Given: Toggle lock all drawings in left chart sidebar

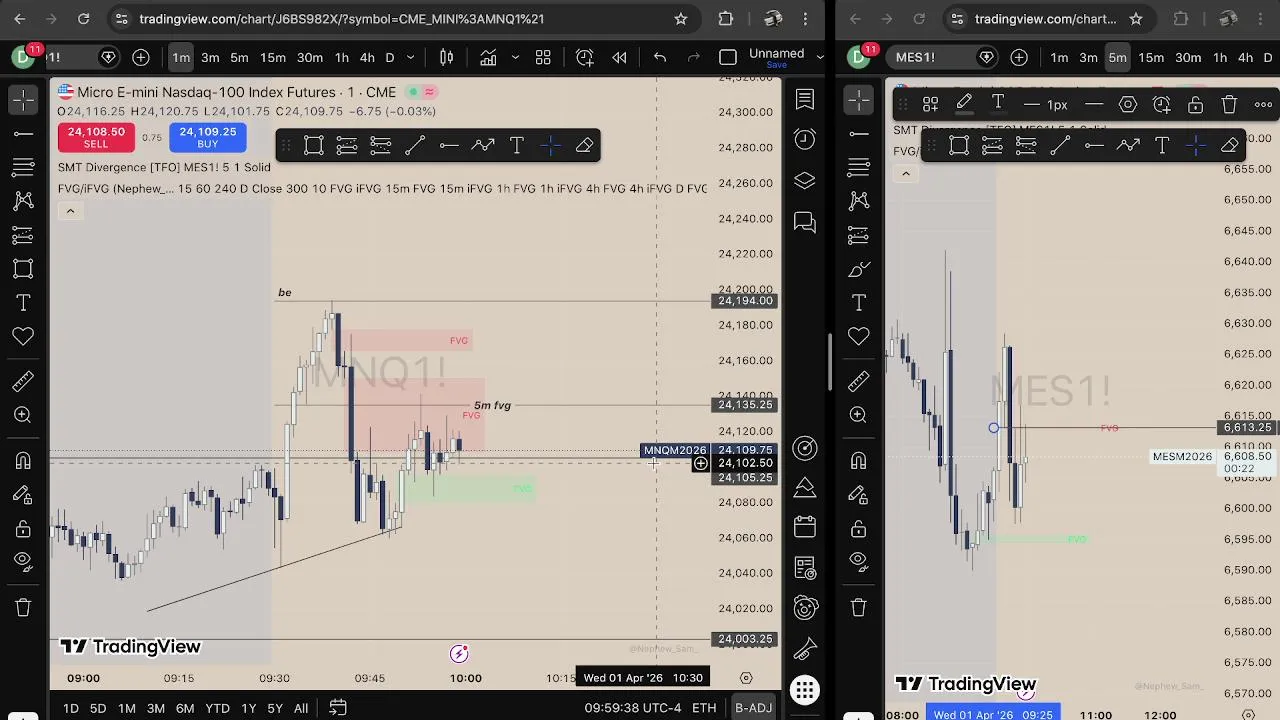Looking at the screenshot, I should (23, 528).
